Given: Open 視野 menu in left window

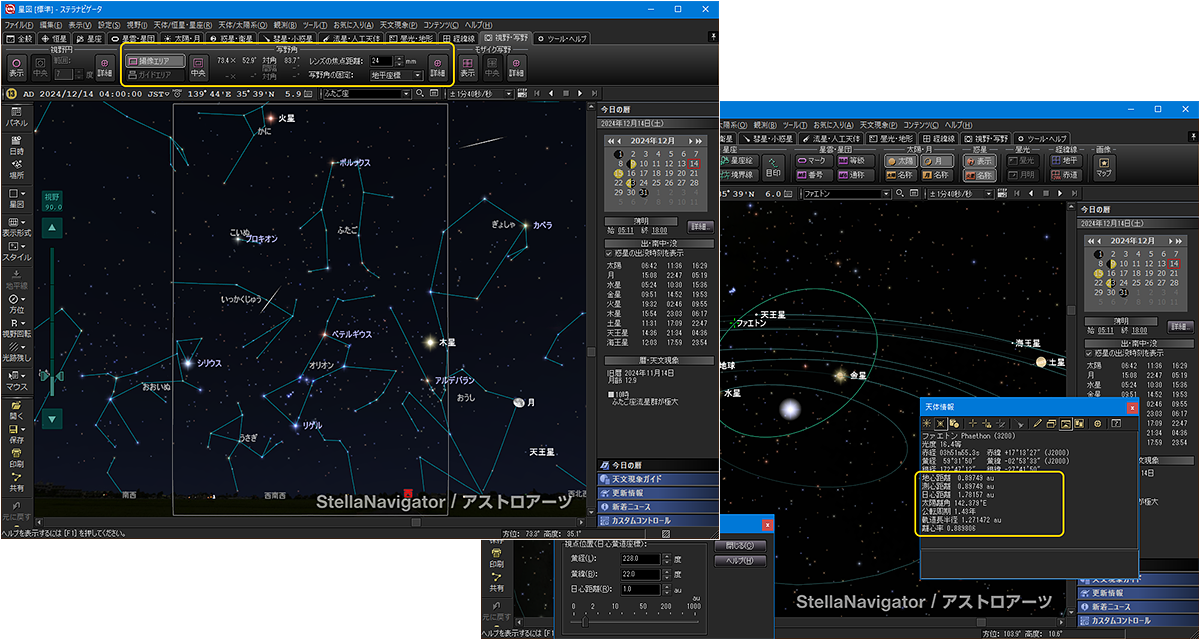Looking at the screenshot, I should tap(136, 24).
